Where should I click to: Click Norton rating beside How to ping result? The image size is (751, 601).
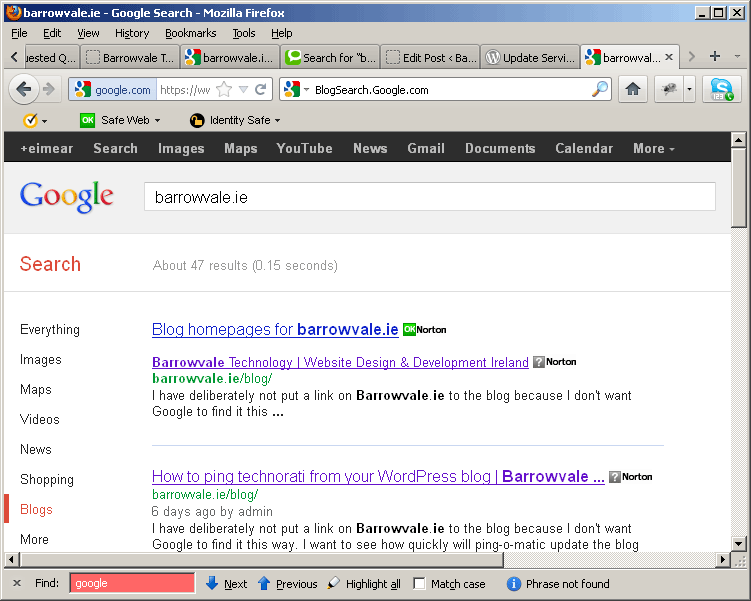click(x=630, y=477)
